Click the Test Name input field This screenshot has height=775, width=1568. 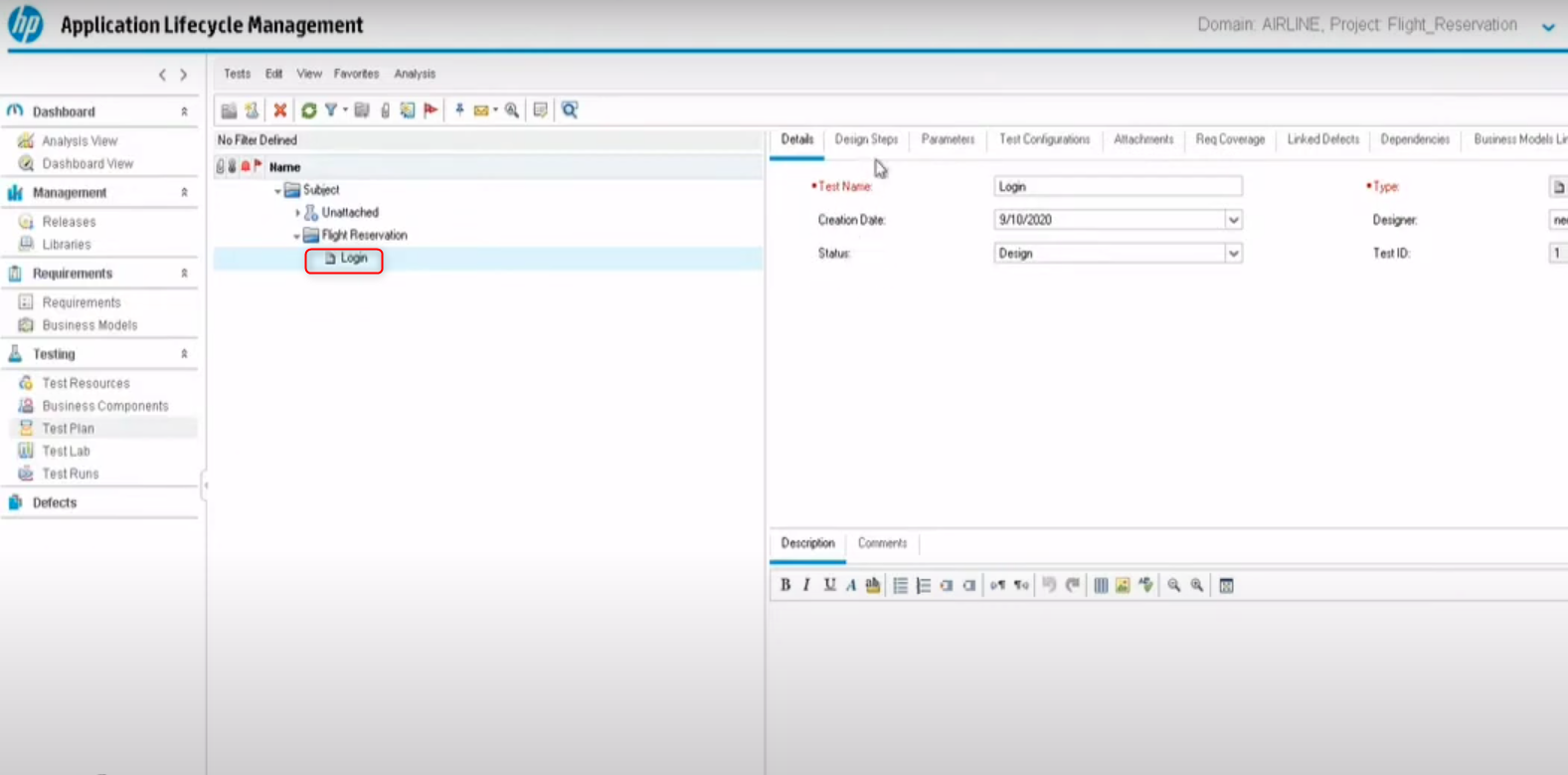(1117, 187)
